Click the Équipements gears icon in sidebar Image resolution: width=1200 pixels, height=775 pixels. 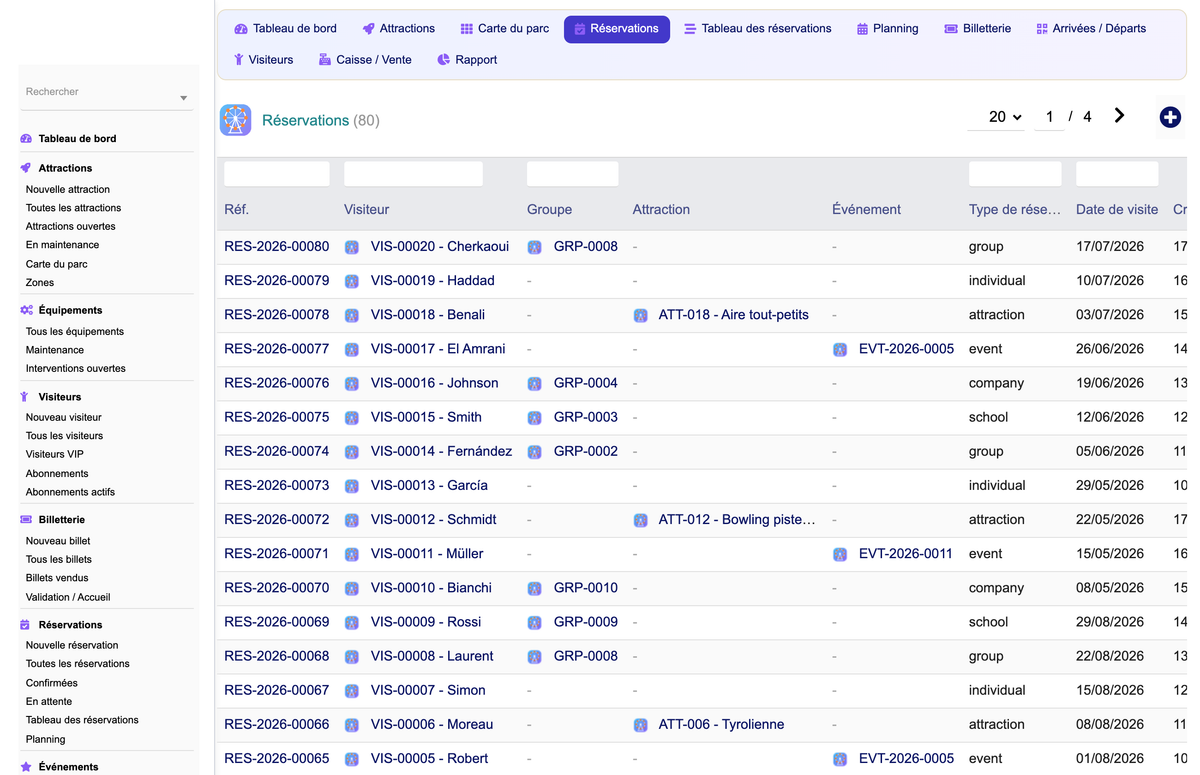point(26,310)
